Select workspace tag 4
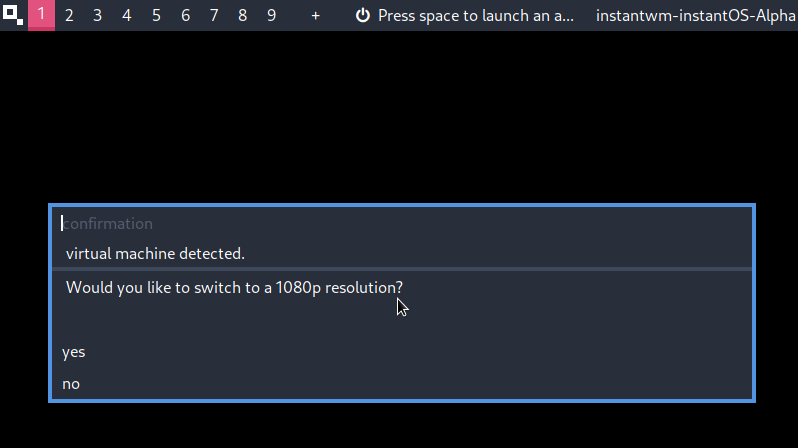The width and height of the screenshot is (798, 448). tap(127, 16)
